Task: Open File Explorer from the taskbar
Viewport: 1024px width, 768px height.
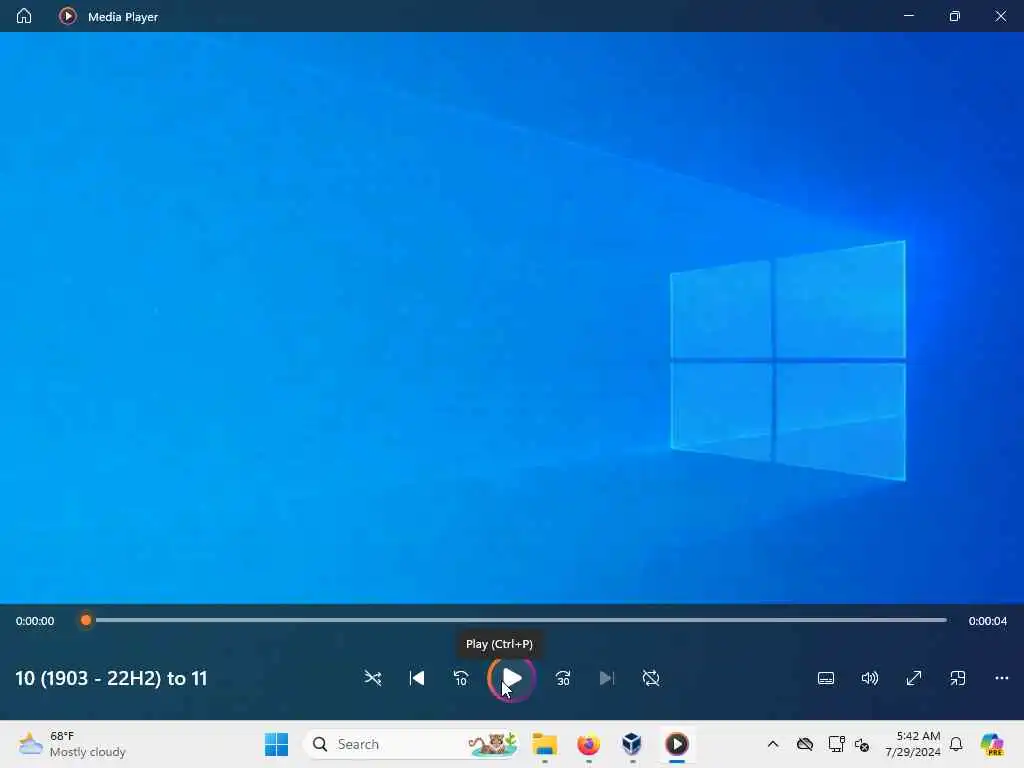Action: coord(544,744)
